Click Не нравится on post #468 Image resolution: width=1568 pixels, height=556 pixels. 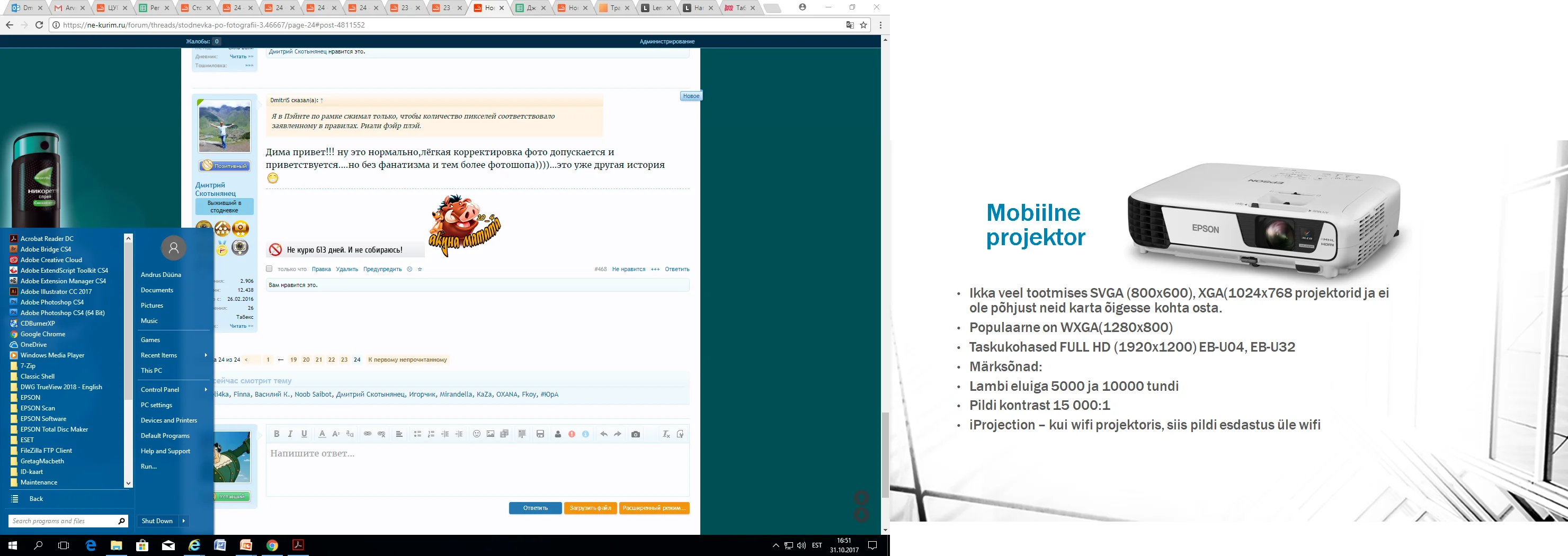coord(629,269)
